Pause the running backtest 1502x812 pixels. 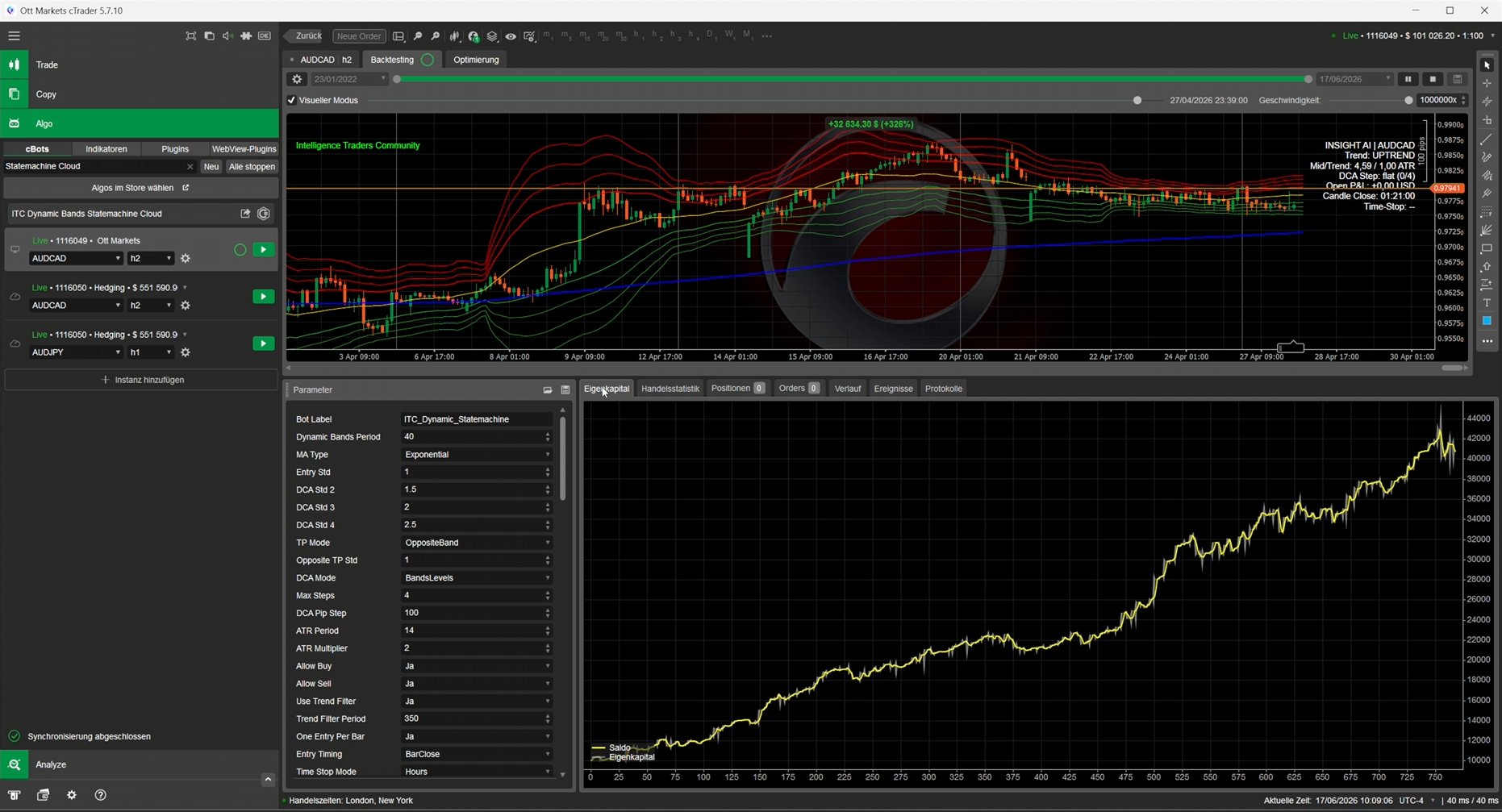tap(1408, 79)
